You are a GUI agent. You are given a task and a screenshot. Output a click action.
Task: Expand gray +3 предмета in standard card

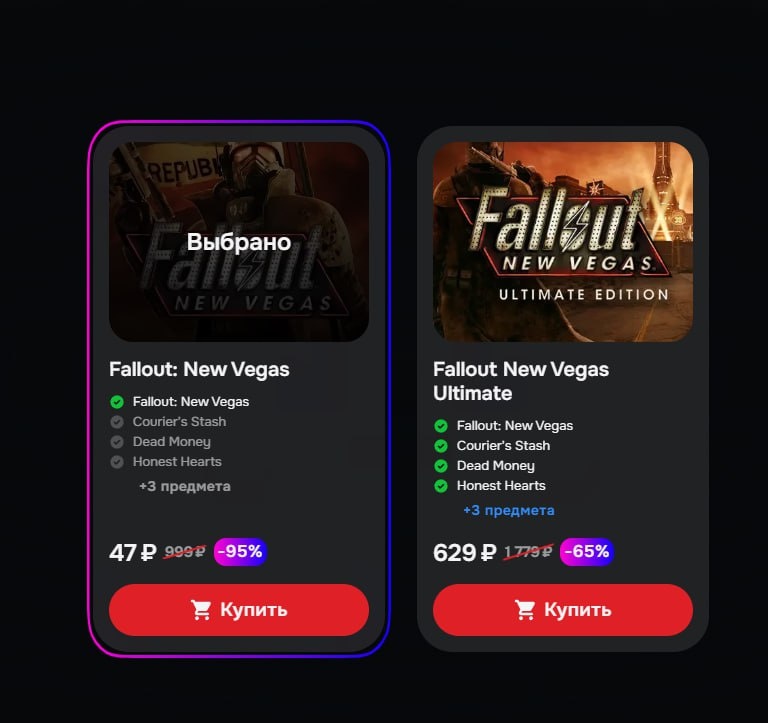pos(185,486)
